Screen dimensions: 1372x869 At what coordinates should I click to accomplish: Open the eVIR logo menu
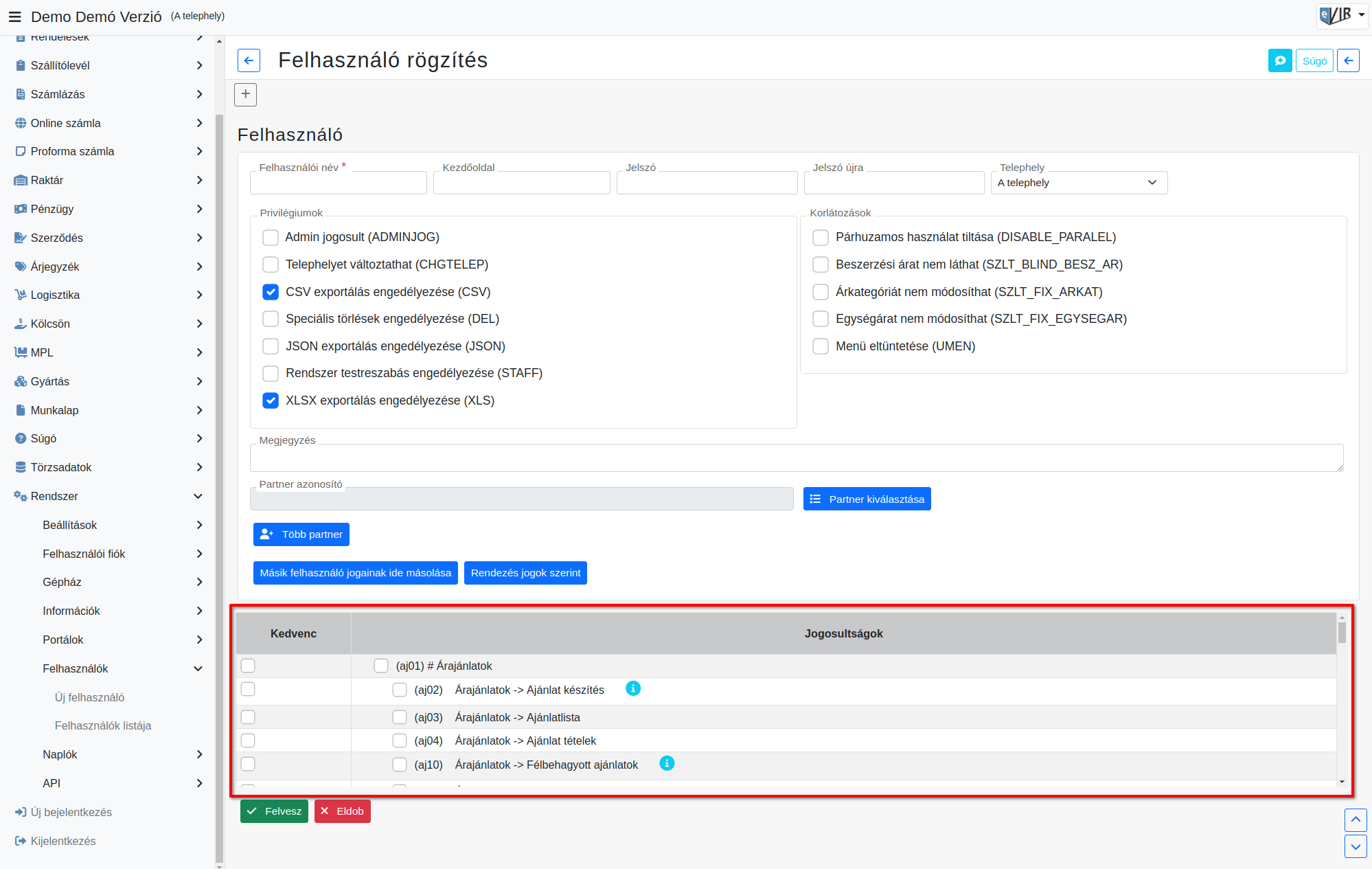[x=1342, y=15]
